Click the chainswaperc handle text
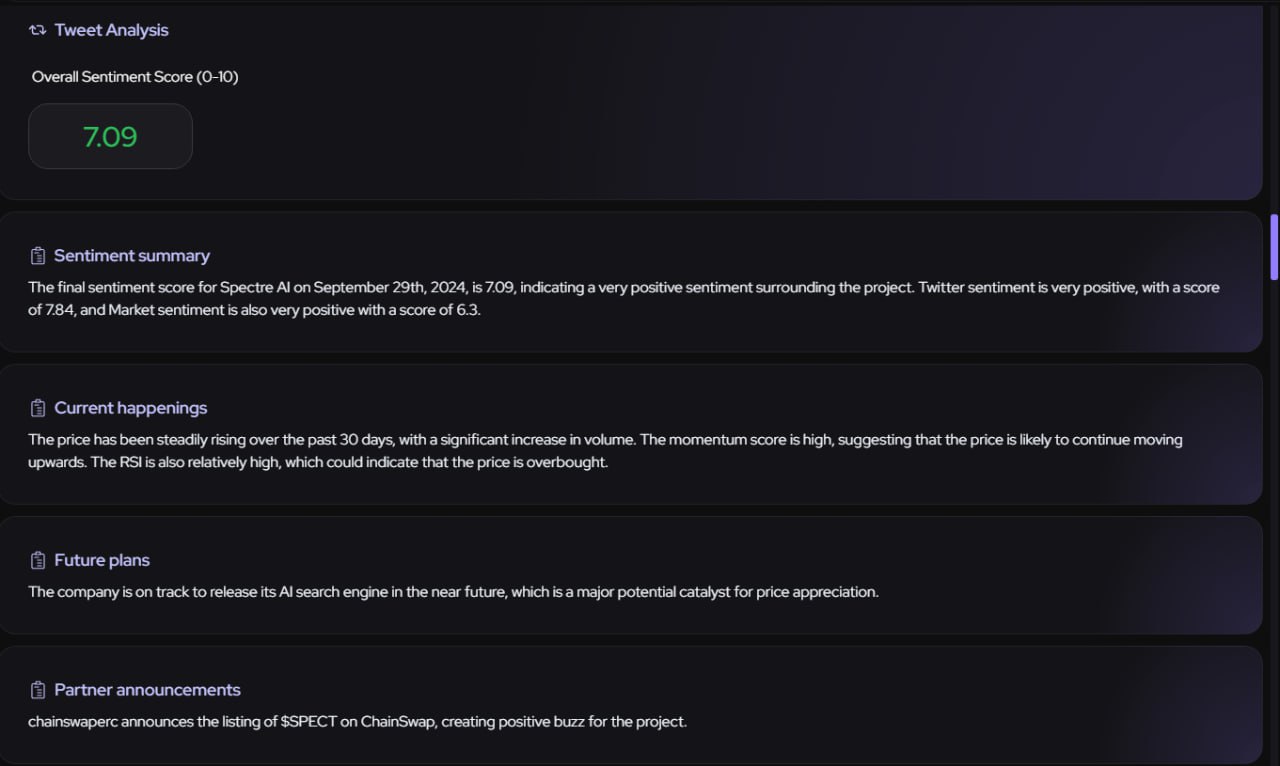 73,721
